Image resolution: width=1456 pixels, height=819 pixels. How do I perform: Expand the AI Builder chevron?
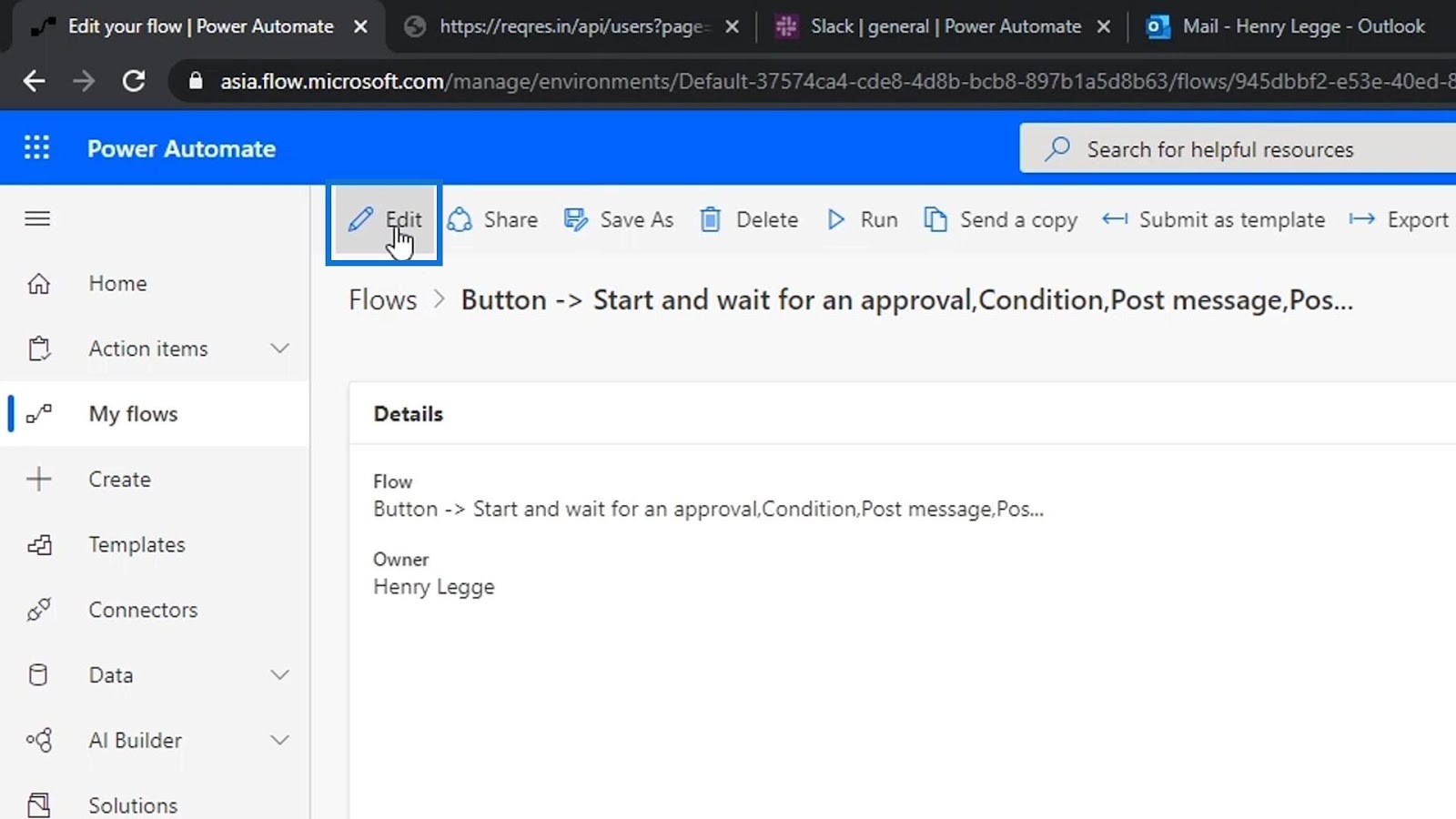click(280, 740)
